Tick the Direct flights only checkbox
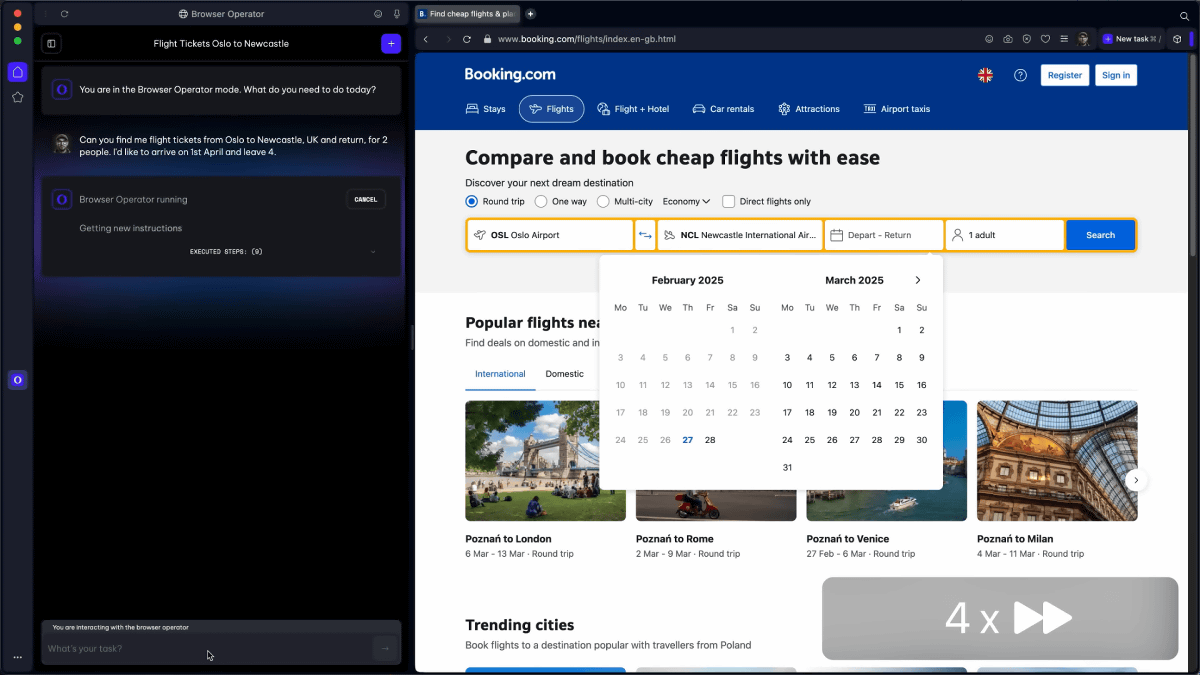Screen dimensions: 1200x675 (729, 201)
